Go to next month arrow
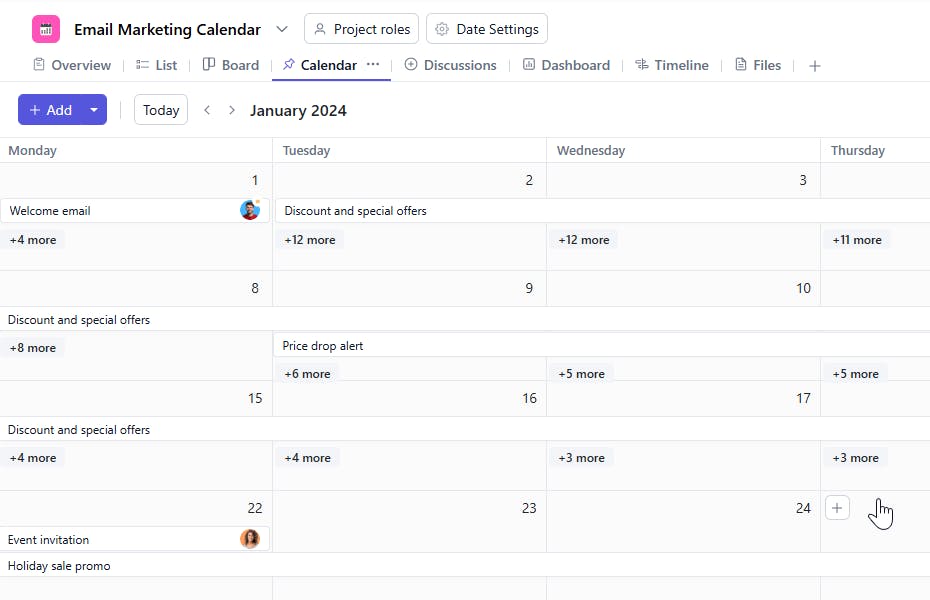 pos(232,110)
